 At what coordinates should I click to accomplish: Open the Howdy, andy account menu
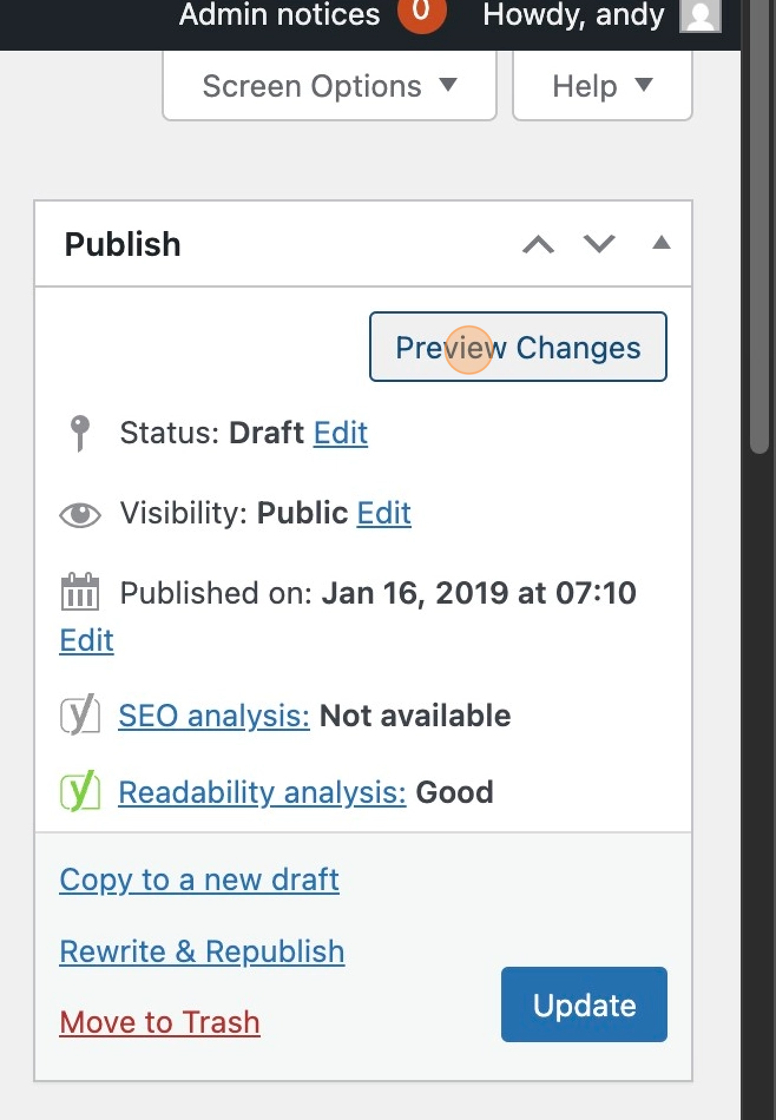click(x=573, y=15)
